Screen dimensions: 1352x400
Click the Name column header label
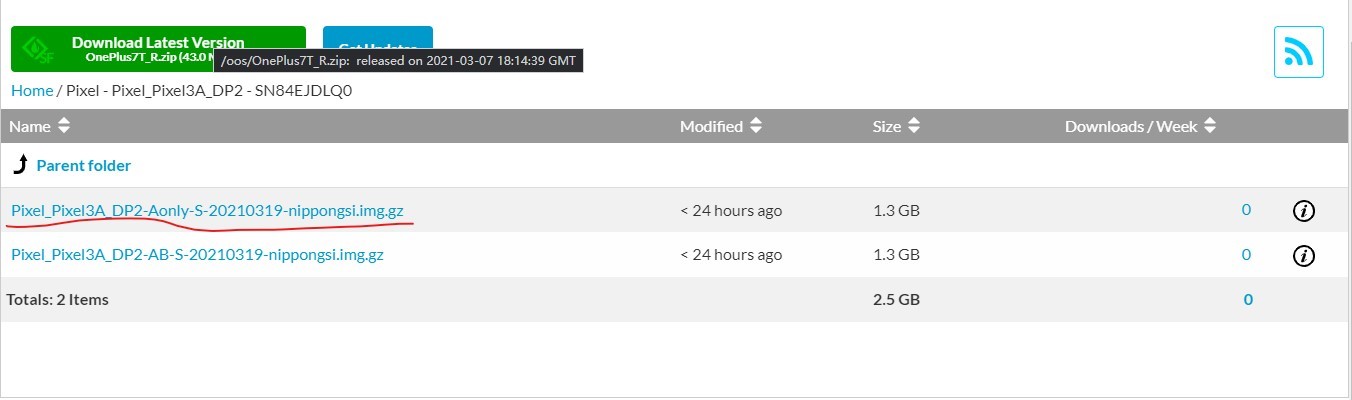(x=30, y=127)
